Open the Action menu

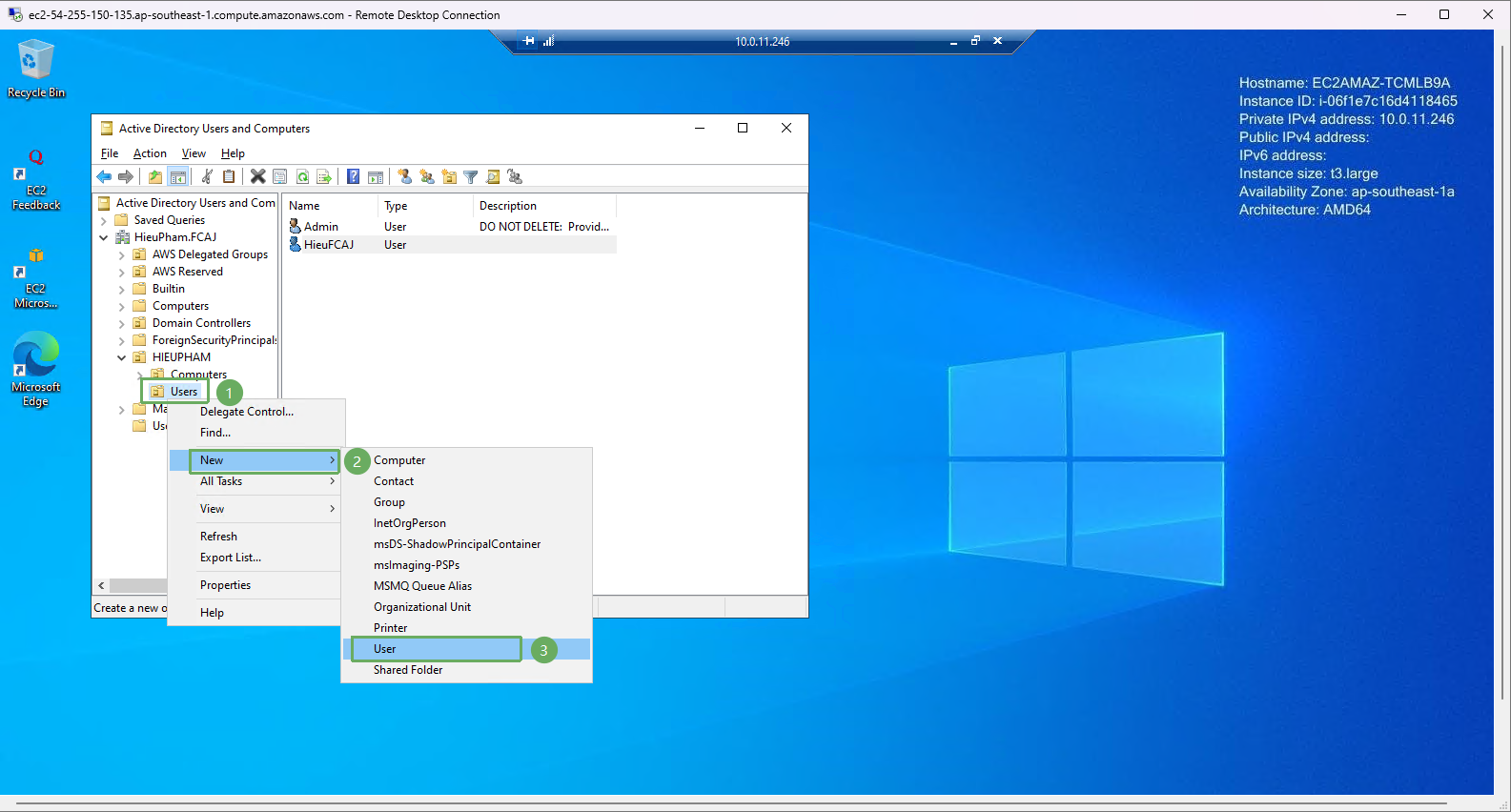(x=150, y=153)
